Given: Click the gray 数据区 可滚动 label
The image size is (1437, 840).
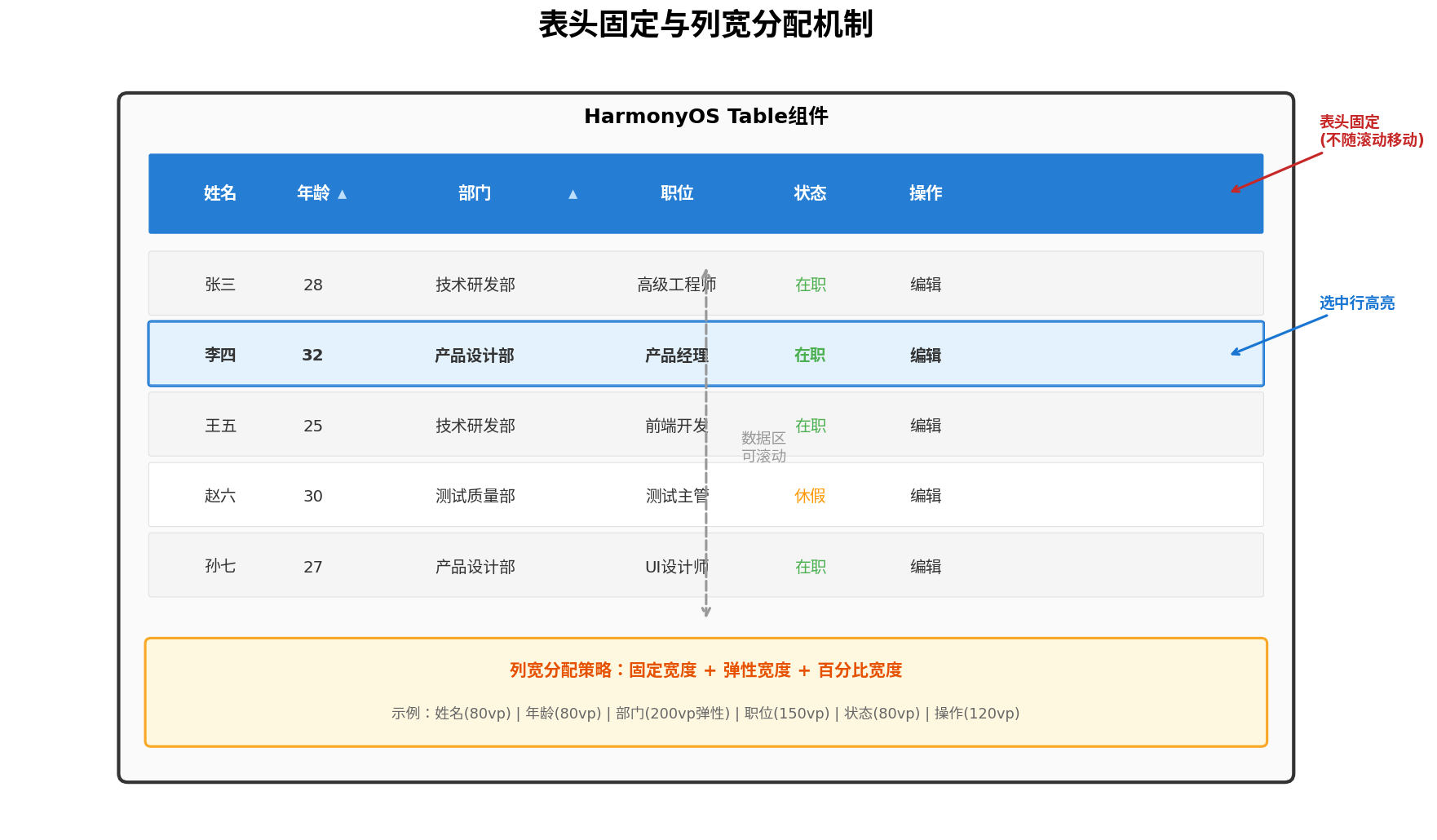Looking at the screenshot, I should pos(763,447).
